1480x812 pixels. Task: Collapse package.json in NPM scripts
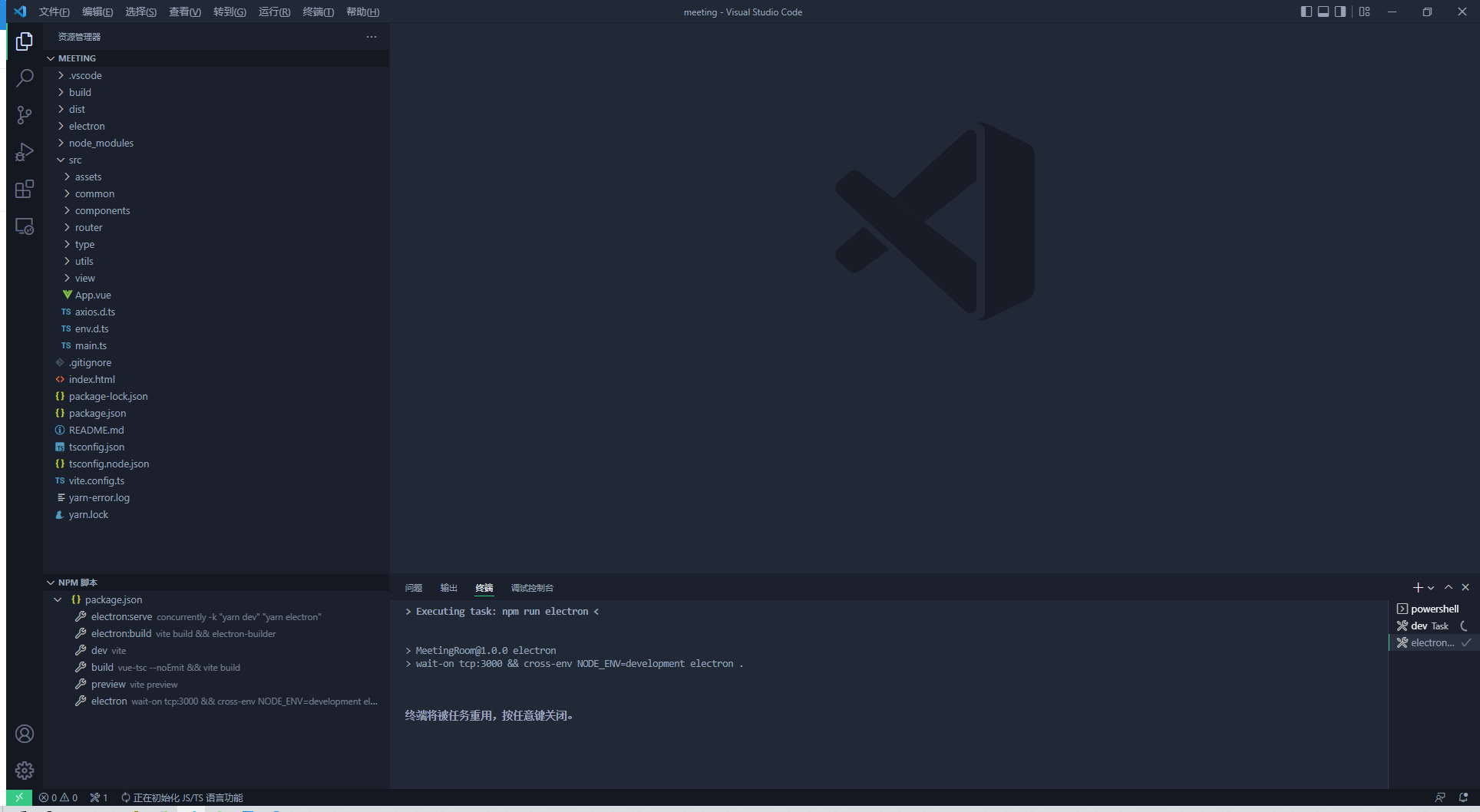(216, 599)
